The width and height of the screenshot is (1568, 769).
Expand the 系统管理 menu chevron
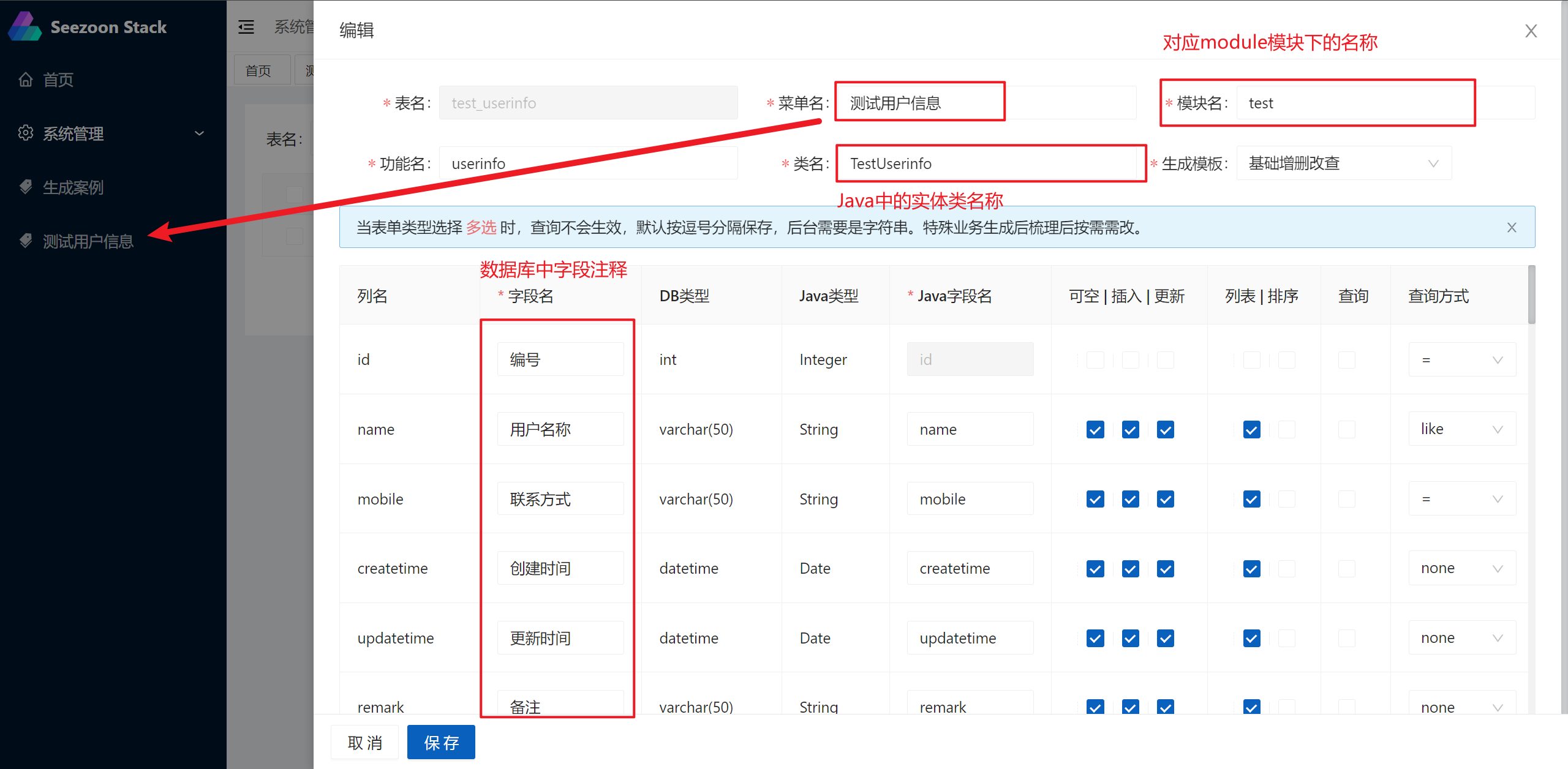pos(199,133)
